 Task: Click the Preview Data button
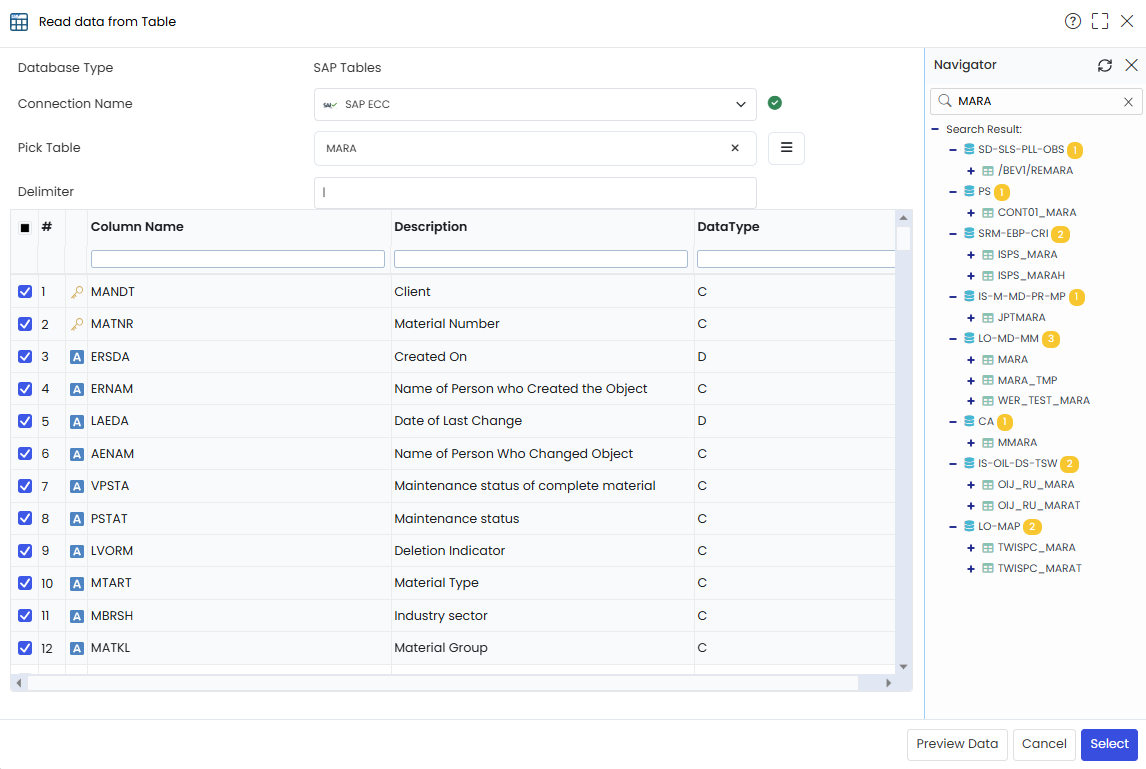(x=957, y=744)
